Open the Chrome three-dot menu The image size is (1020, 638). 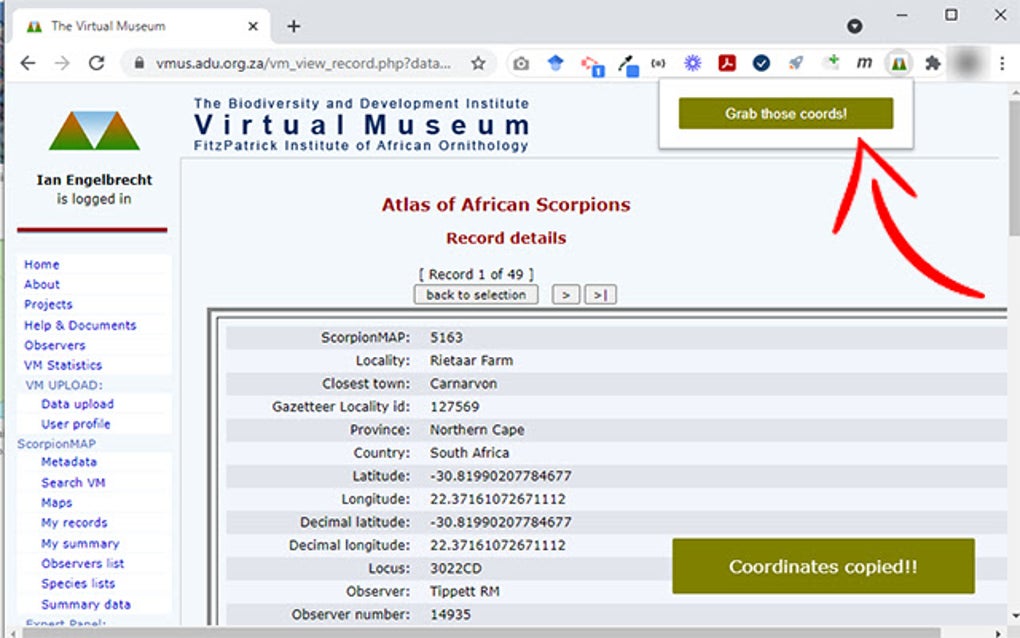1002,62
